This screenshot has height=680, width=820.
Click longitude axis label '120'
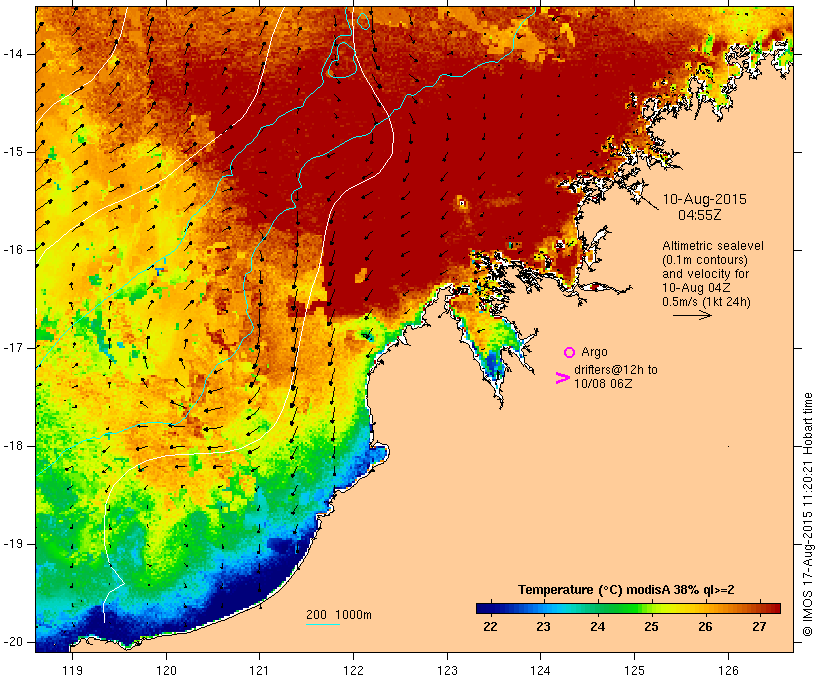166,670
